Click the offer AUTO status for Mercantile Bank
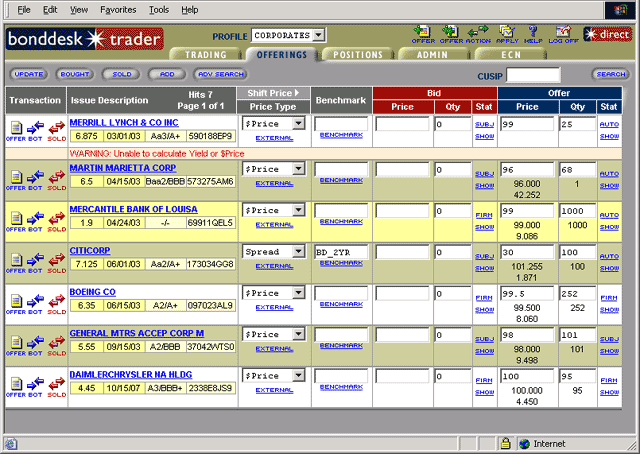The image size is (640, 454). (609, 215)
